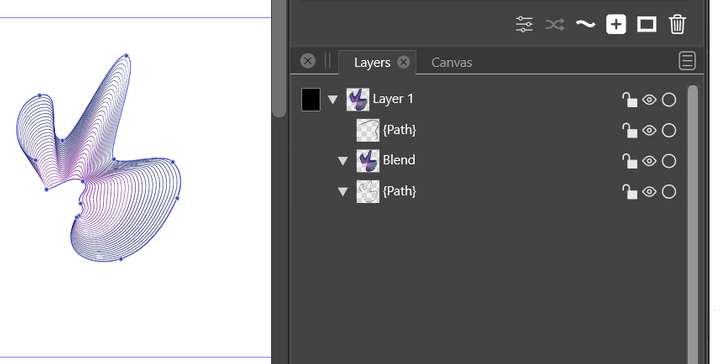This screenshot has height=364, width=720.
Task: Click the black Layer 1 color swatch
Action: pyautogui.click(x=311, y=100)
